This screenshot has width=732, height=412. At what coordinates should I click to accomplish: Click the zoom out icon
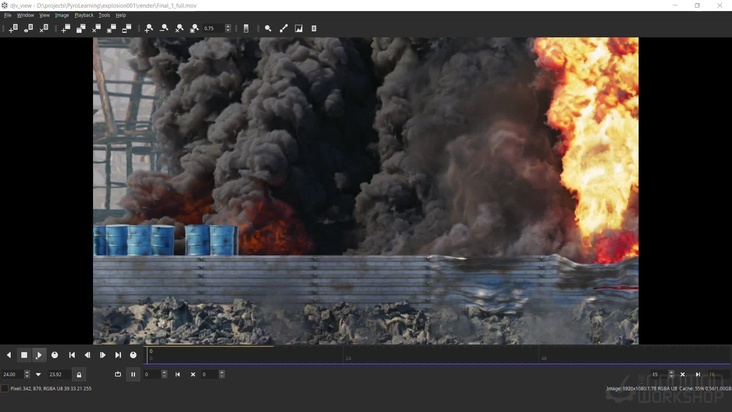(164, 28)
